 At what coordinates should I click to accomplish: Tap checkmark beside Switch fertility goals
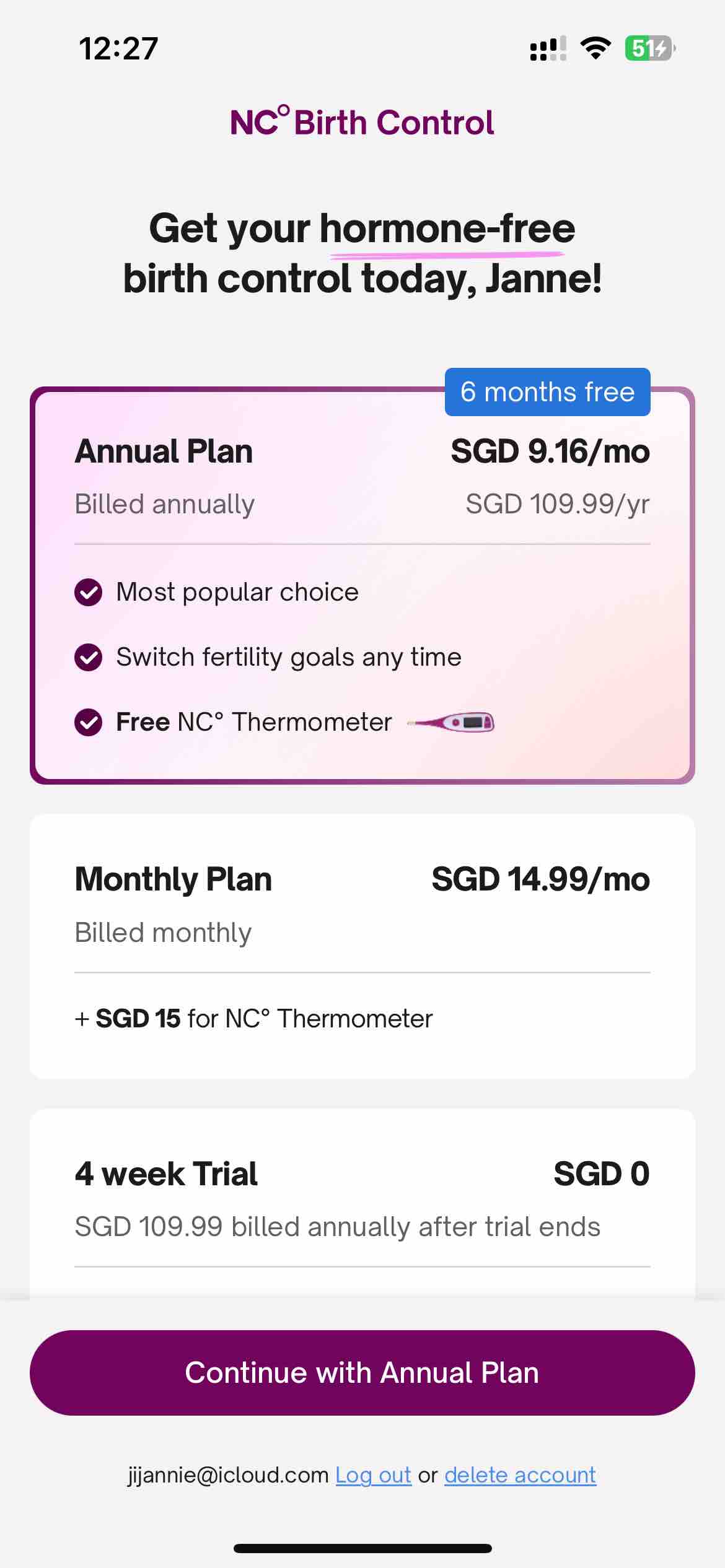89,657
